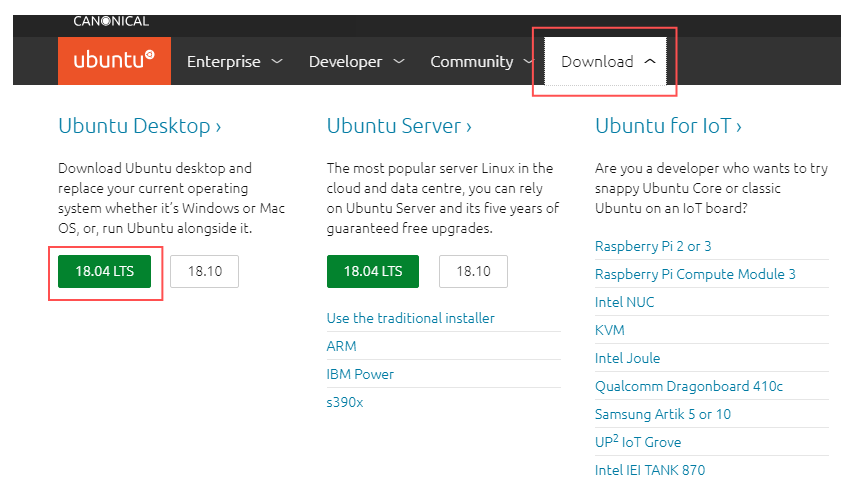
Task: Expand the Community menu
Action: click(x=482, y=62)
